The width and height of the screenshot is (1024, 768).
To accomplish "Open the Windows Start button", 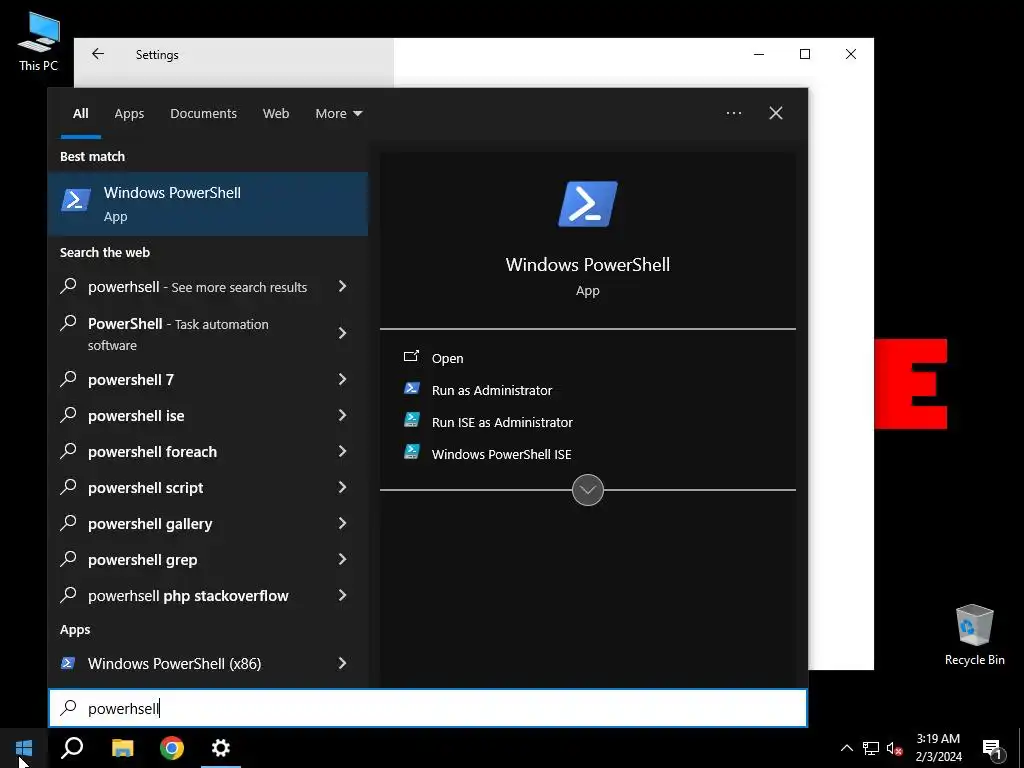I will [x=24, y=748].
